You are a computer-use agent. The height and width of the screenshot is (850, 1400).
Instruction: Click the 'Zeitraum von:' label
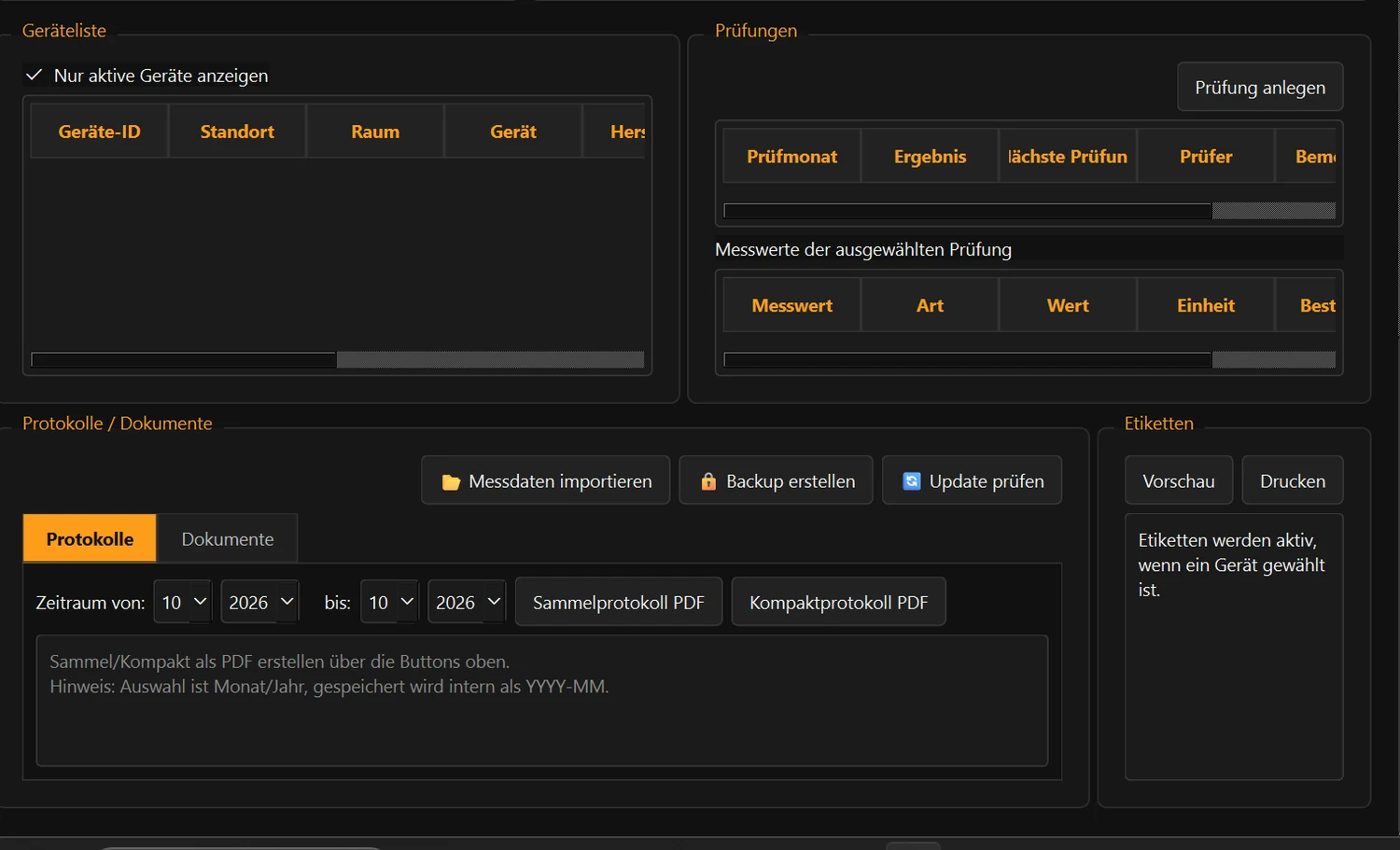point(91,603)
